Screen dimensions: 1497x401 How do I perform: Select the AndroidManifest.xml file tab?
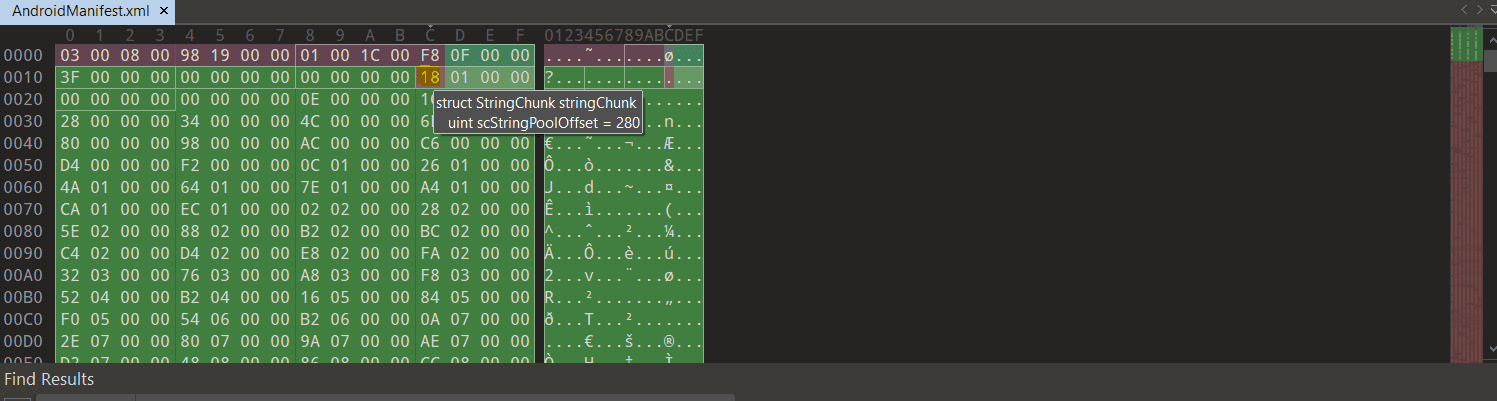coord(80,11)
